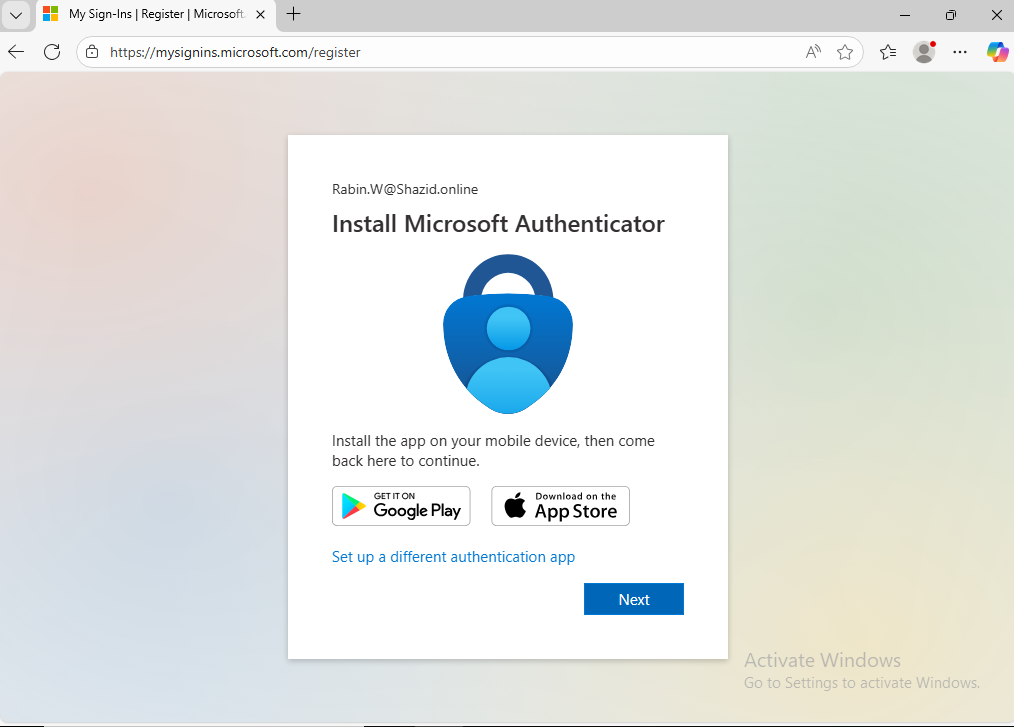
Task: Minimize the browser window
Action: [905, 15]
